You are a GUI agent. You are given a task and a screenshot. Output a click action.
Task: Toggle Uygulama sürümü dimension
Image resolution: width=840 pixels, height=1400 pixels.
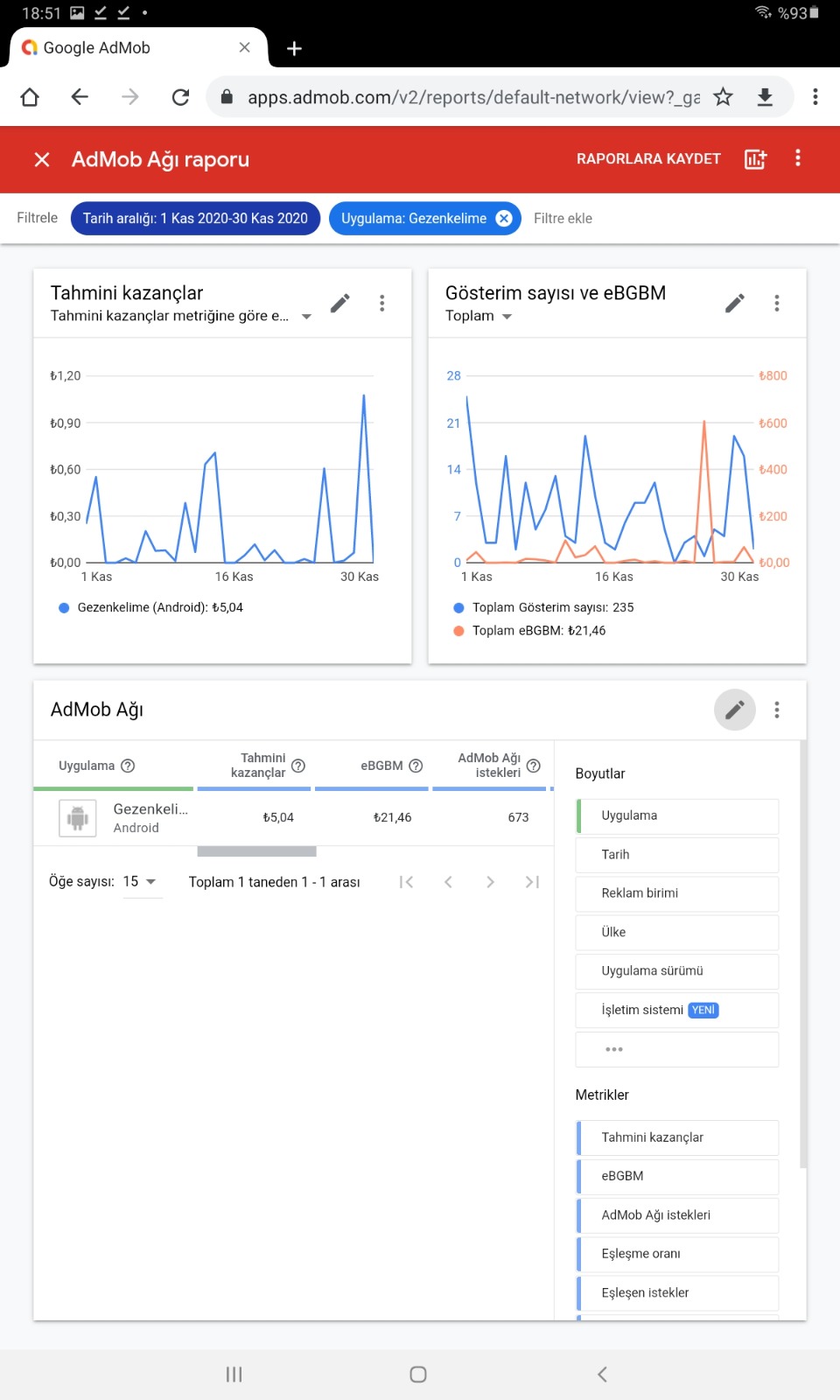[677, 971]
